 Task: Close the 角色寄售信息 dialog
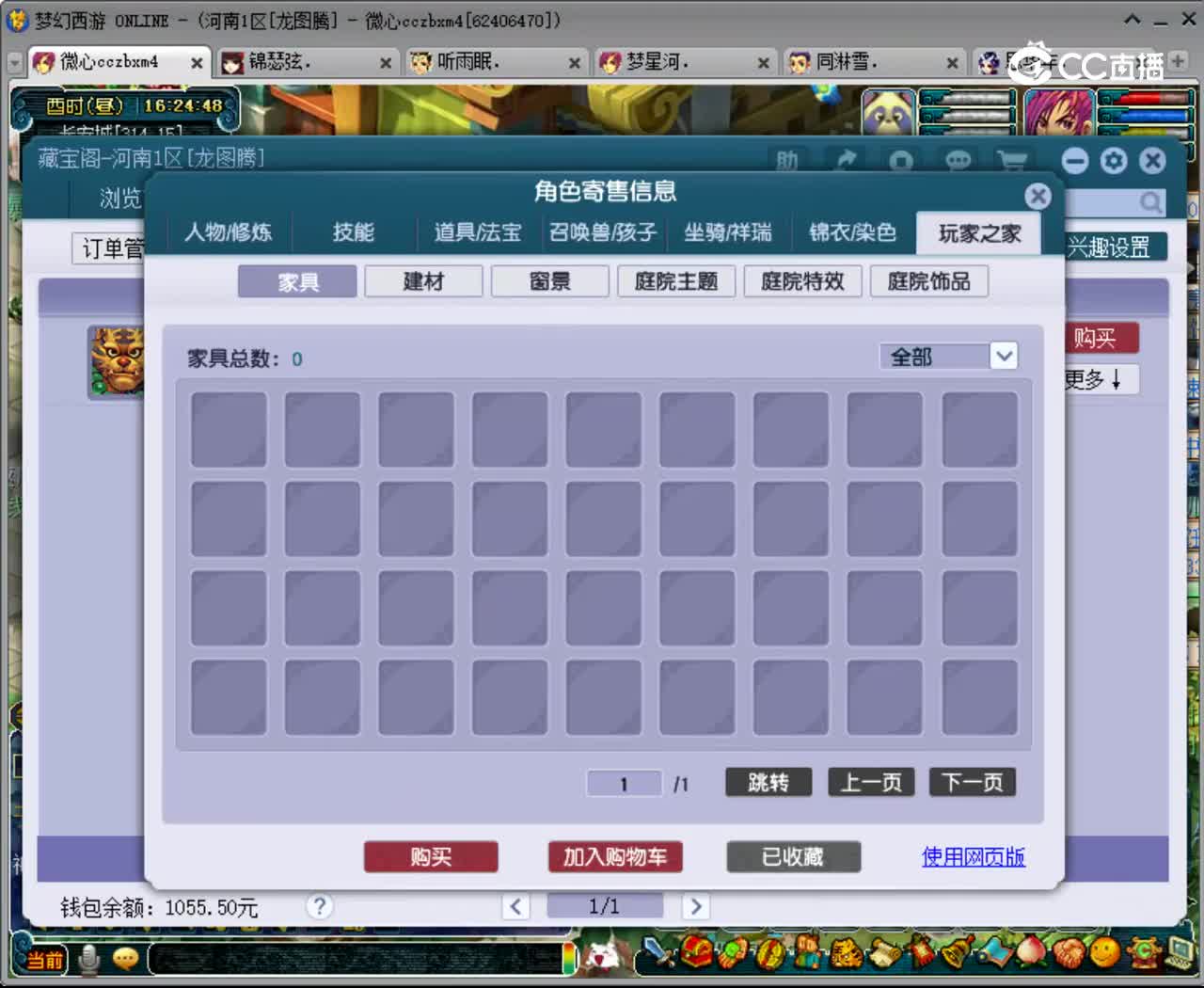1038,196
